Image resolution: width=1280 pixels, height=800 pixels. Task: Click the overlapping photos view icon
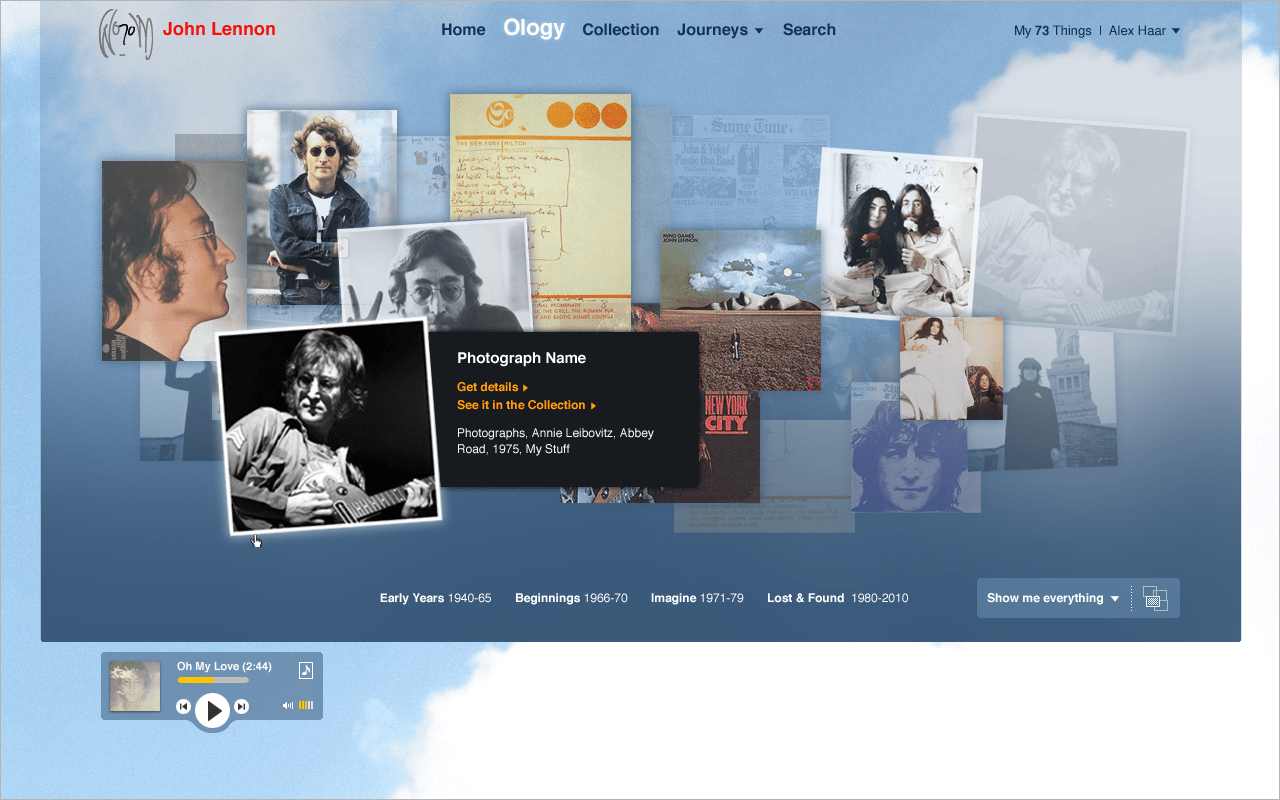tap(1155, 598)
